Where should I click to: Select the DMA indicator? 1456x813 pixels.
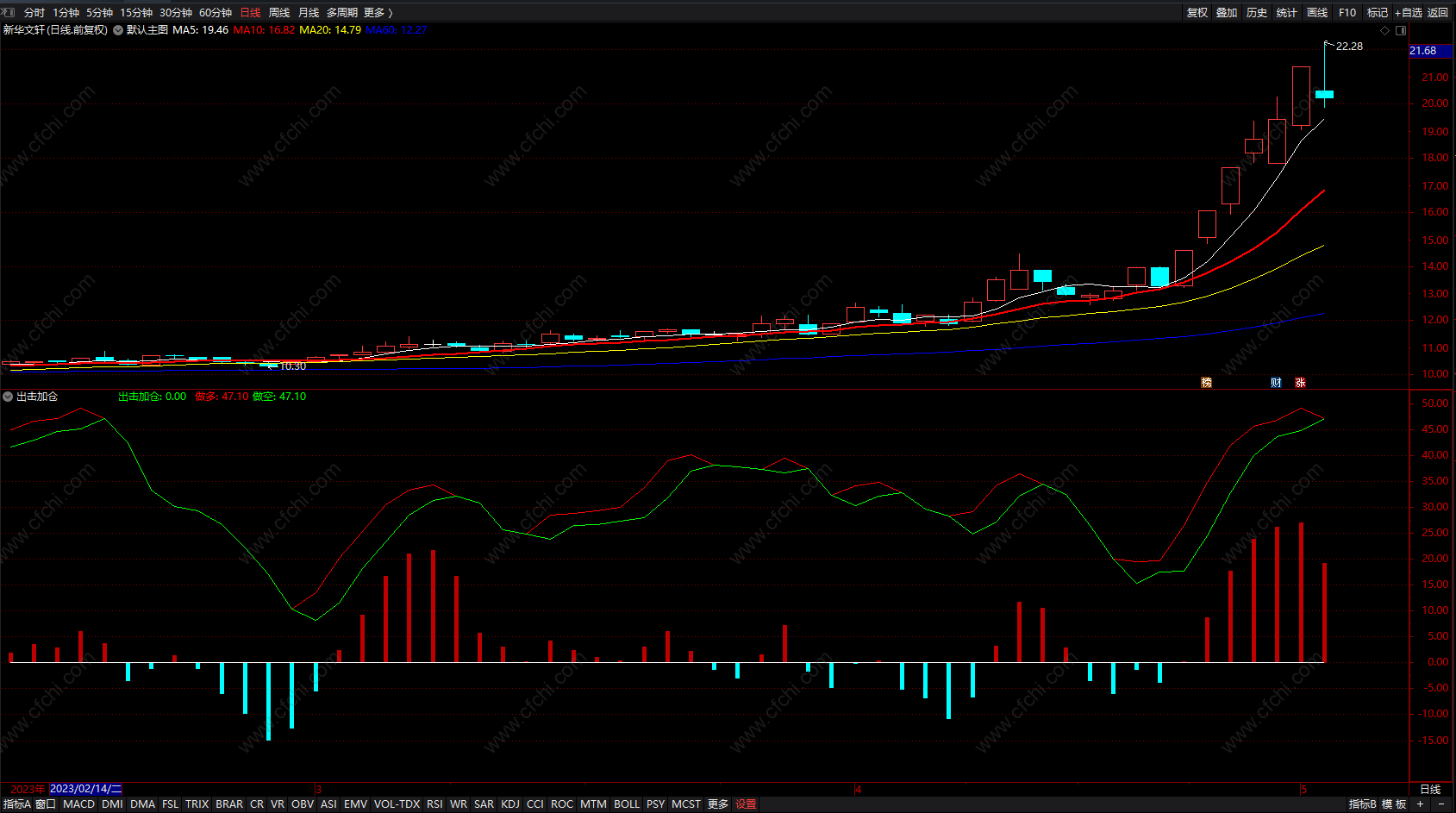pyautogui.click(x=143, y=804)
